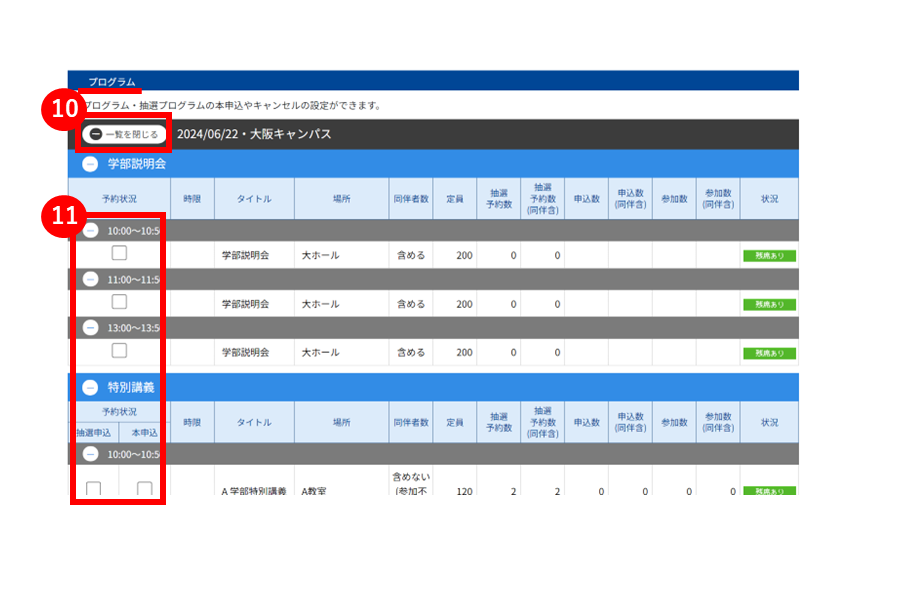Collapse the 13:00 time slot row
Screen dimensions: 906x597
tap(91, 328)
